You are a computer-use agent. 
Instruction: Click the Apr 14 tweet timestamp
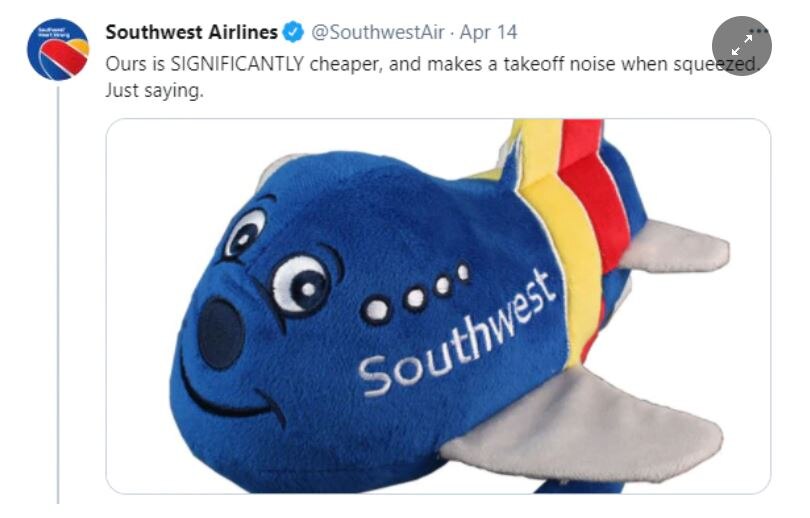pos(488,33)
